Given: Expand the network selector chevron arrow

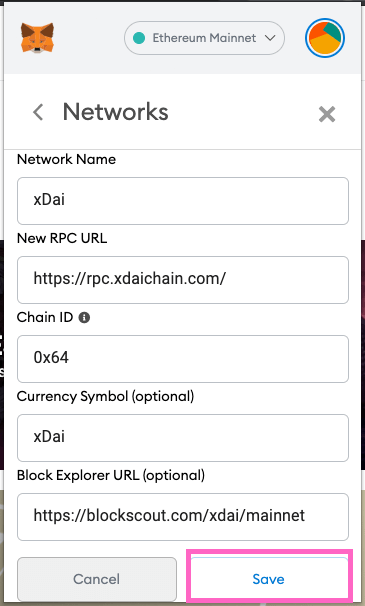Looking at the screenshot, I should pyautogui.click(x=270, y=38).
